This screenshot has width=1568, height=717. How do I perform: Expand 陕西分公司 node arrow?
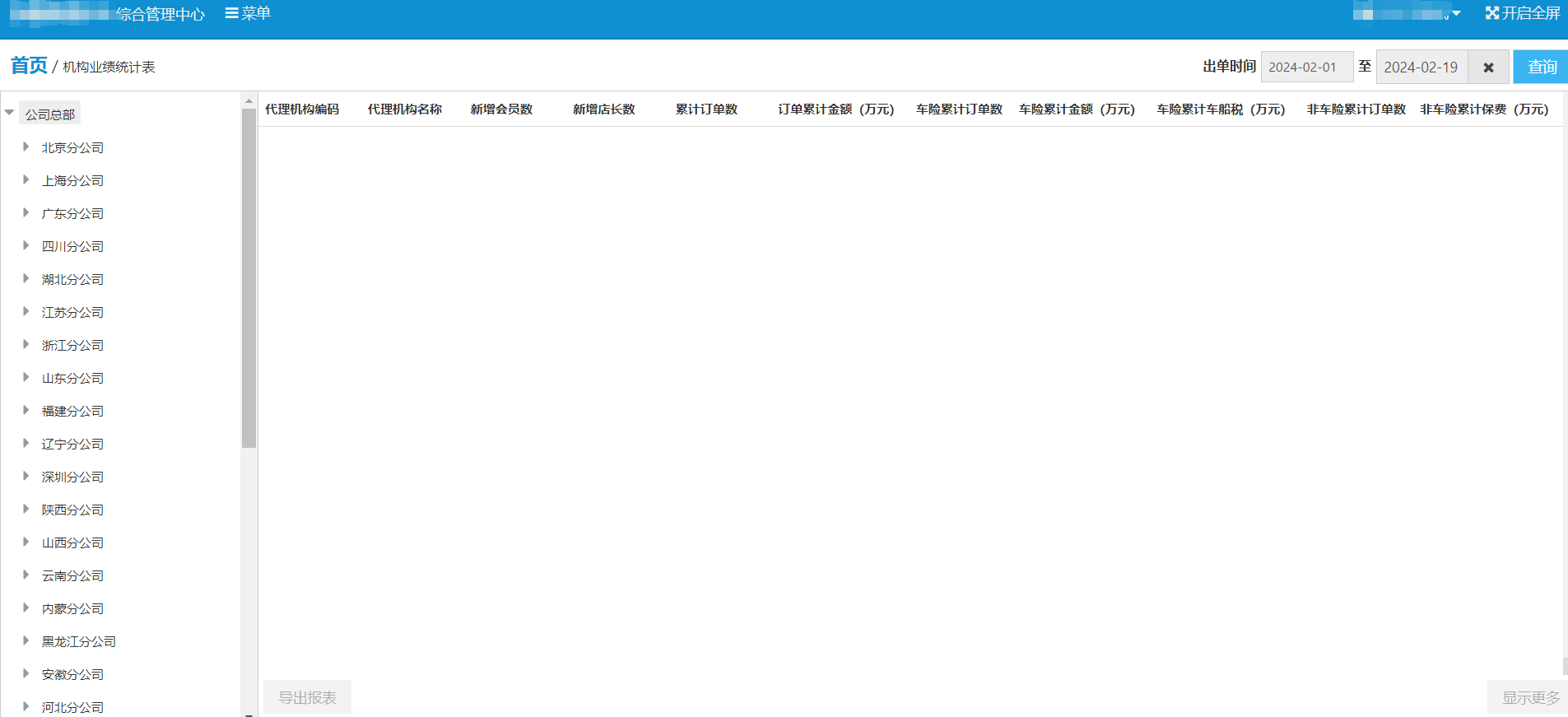pos(26,509)
